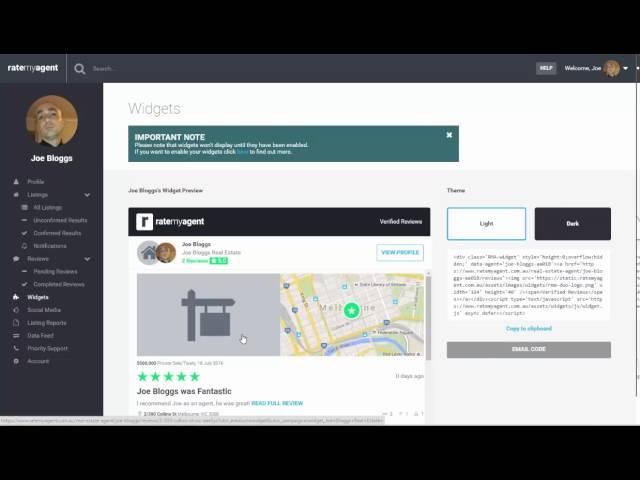Open the Profile sidebar label
The height and width of the screenshot is (480, 640).
(36, 182)
